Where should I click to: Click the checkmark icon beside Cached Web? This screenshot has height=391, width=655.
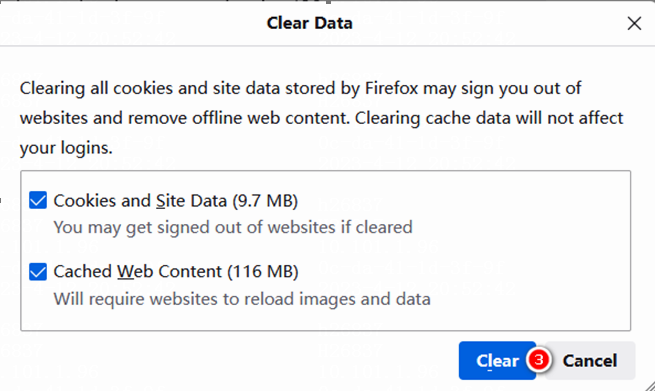click(38, 272)
